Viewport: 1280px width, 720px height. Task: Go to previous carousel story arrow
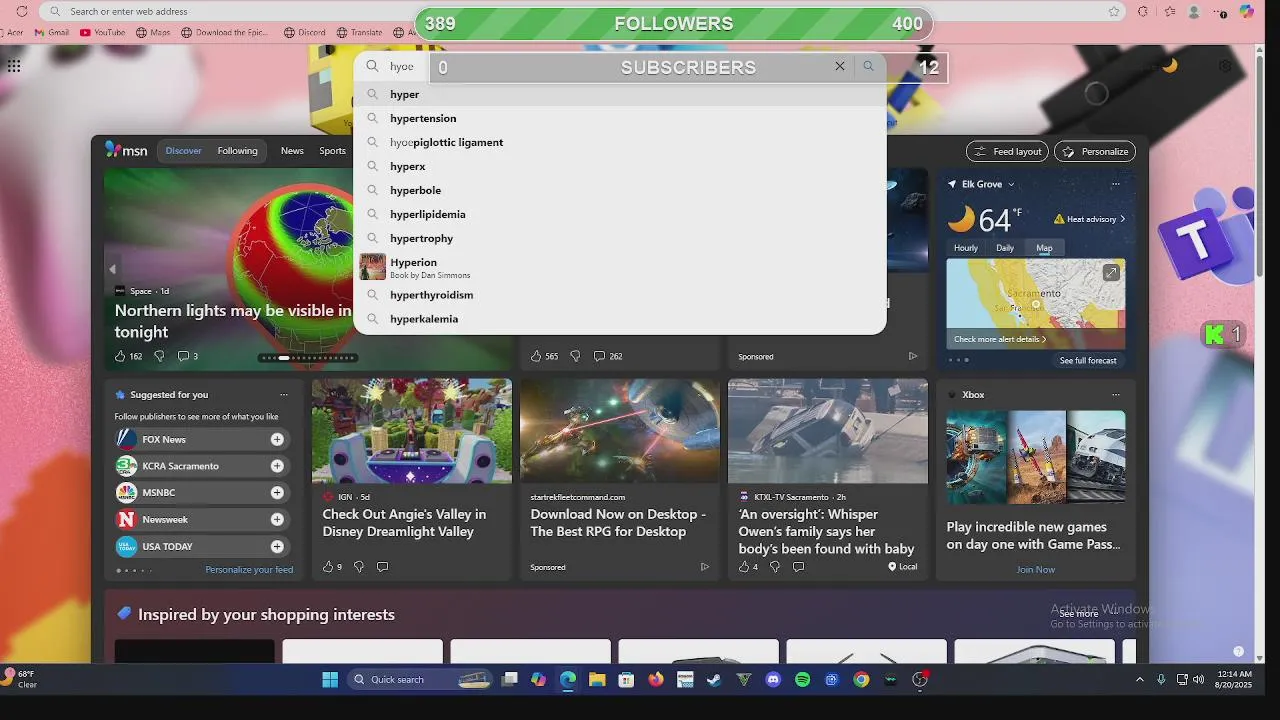tap(112, 269)
